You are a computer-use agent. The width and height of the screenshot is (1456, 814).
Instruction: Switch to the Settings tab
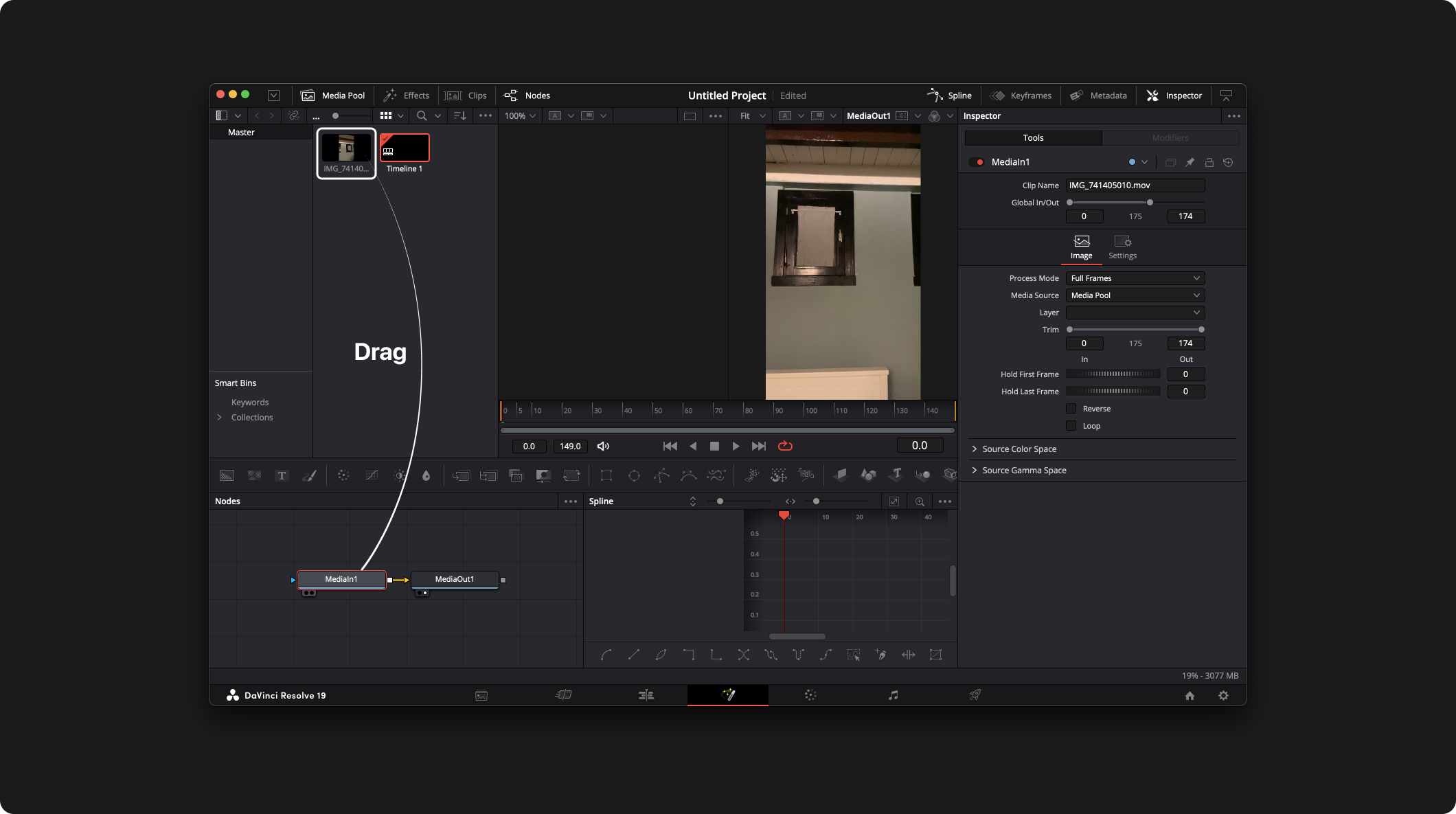1122,247
